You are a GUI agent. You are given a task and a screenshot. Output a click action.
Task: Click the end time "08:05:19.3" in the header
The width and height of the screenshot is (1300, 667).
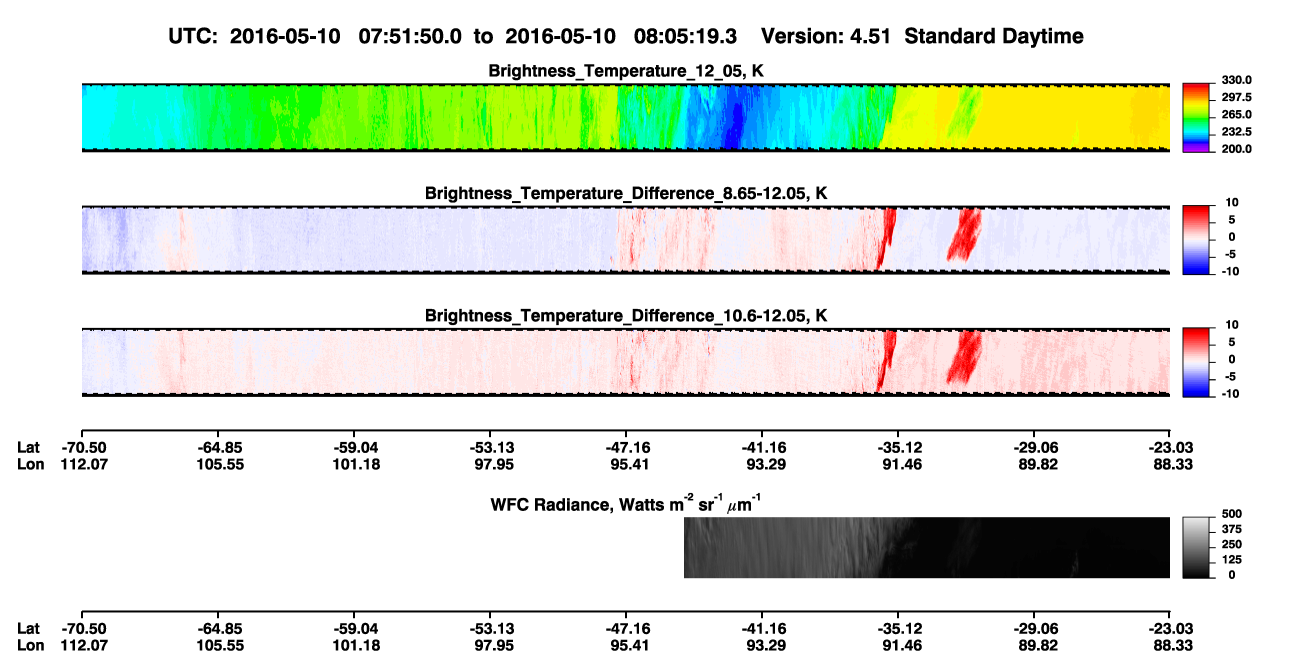[685, 36]
